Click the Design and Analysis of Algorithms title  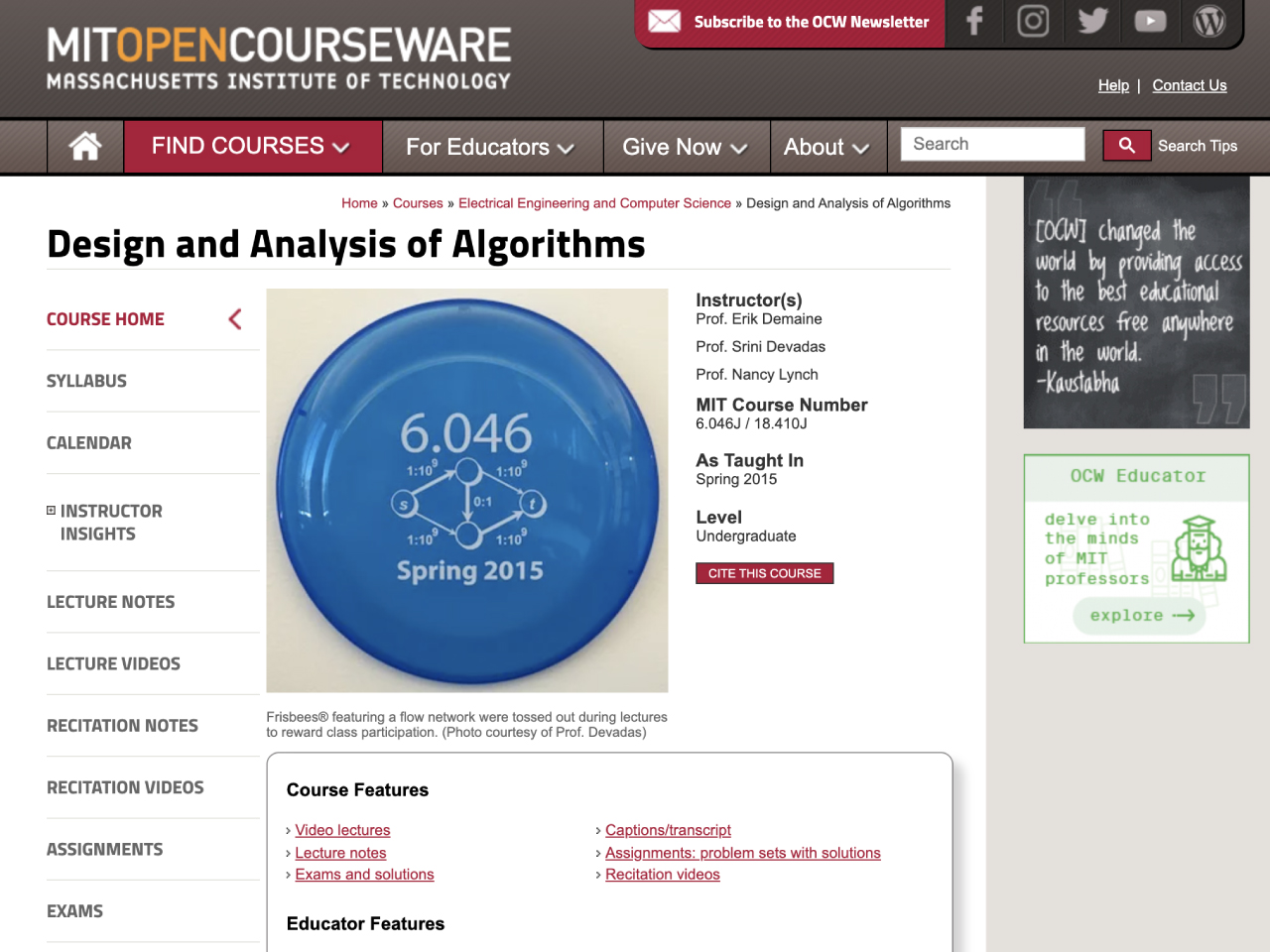pyautogui.click(x=346, y=244)
